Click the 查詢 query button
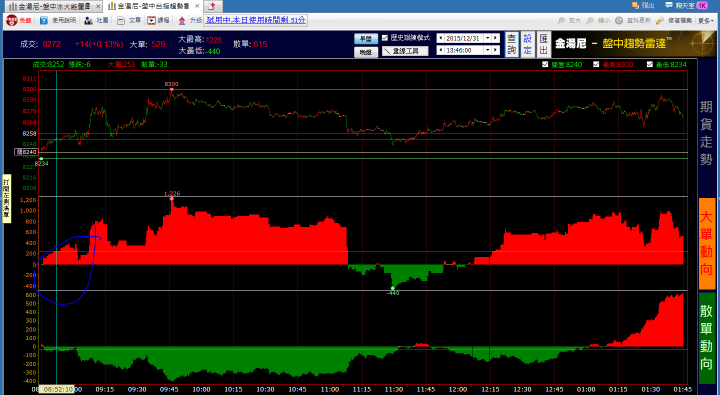This screenshot has height=395, width=720. pos(512,45)
